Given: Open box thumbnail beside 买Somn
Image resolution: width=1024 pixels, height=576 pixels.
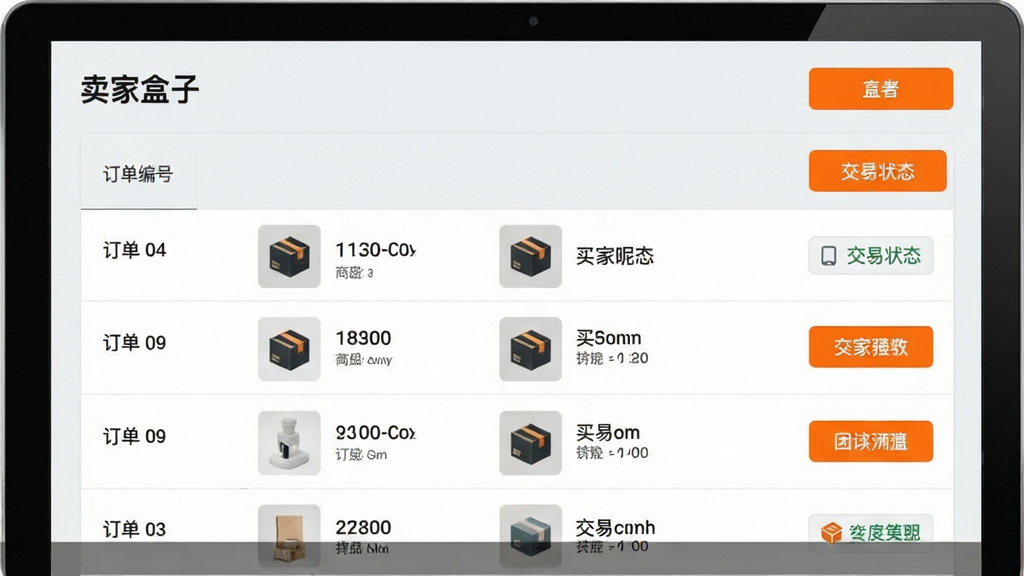Looking at the screenshot, I should (530, 349).
